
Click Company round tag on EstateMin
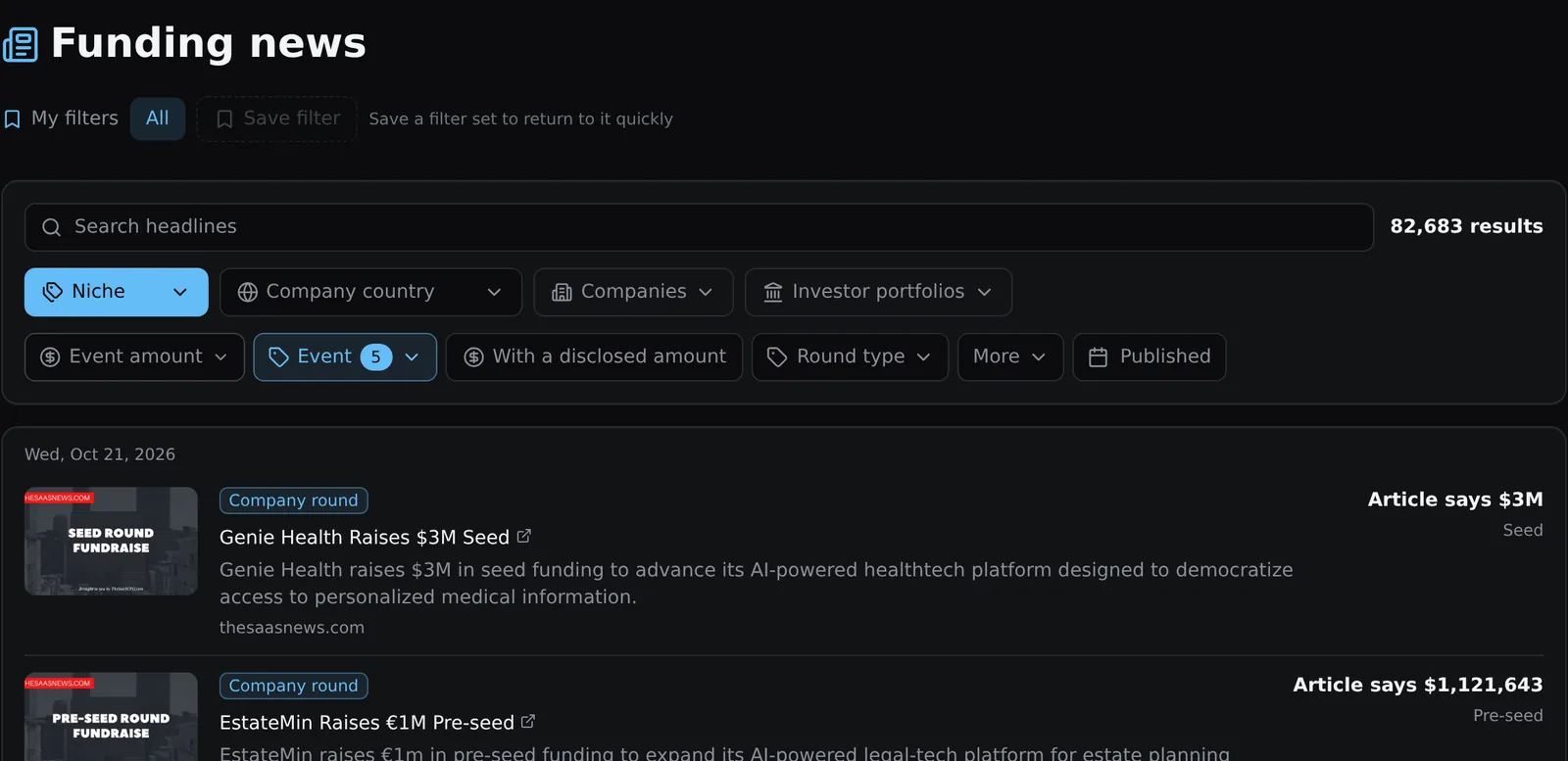[294, 686]
